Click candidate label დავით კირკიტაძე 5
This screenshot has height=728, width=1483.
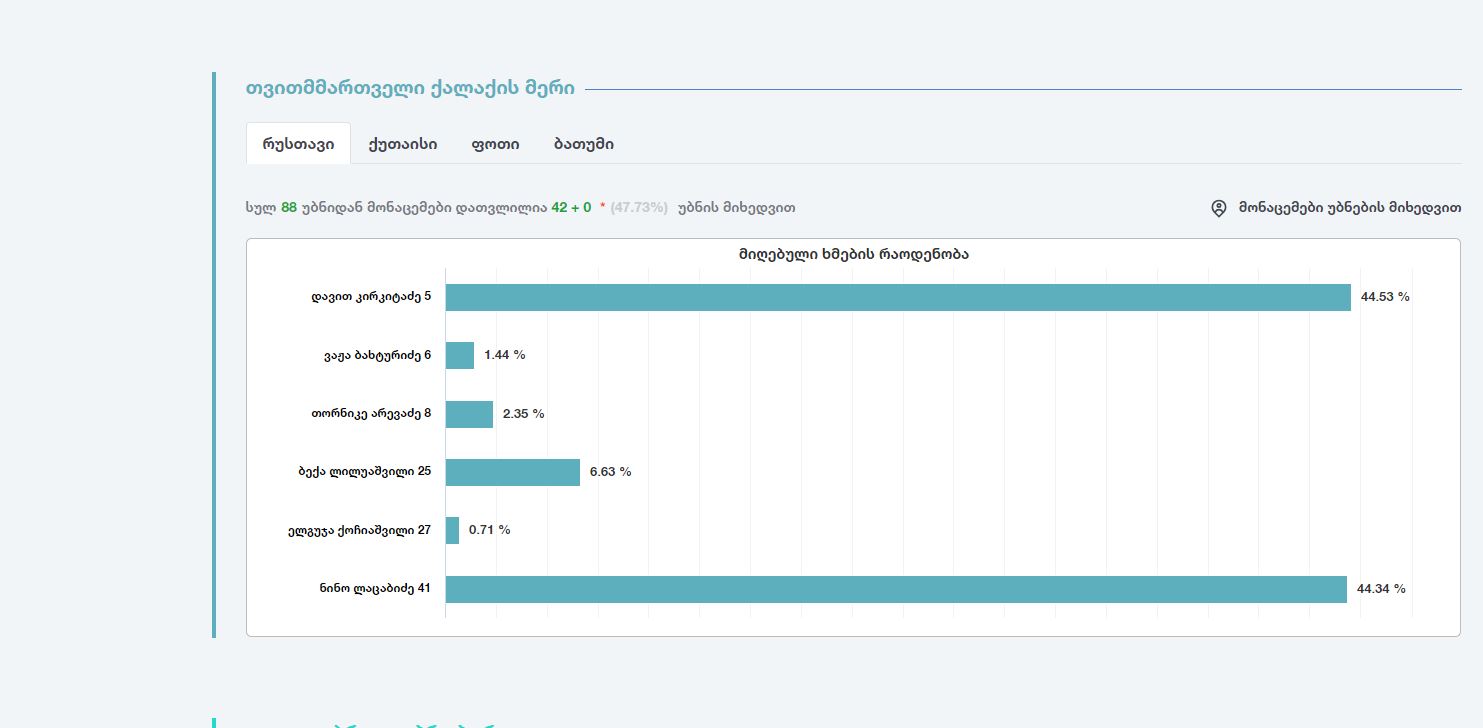pyautogui.click(x=371, y=297)
